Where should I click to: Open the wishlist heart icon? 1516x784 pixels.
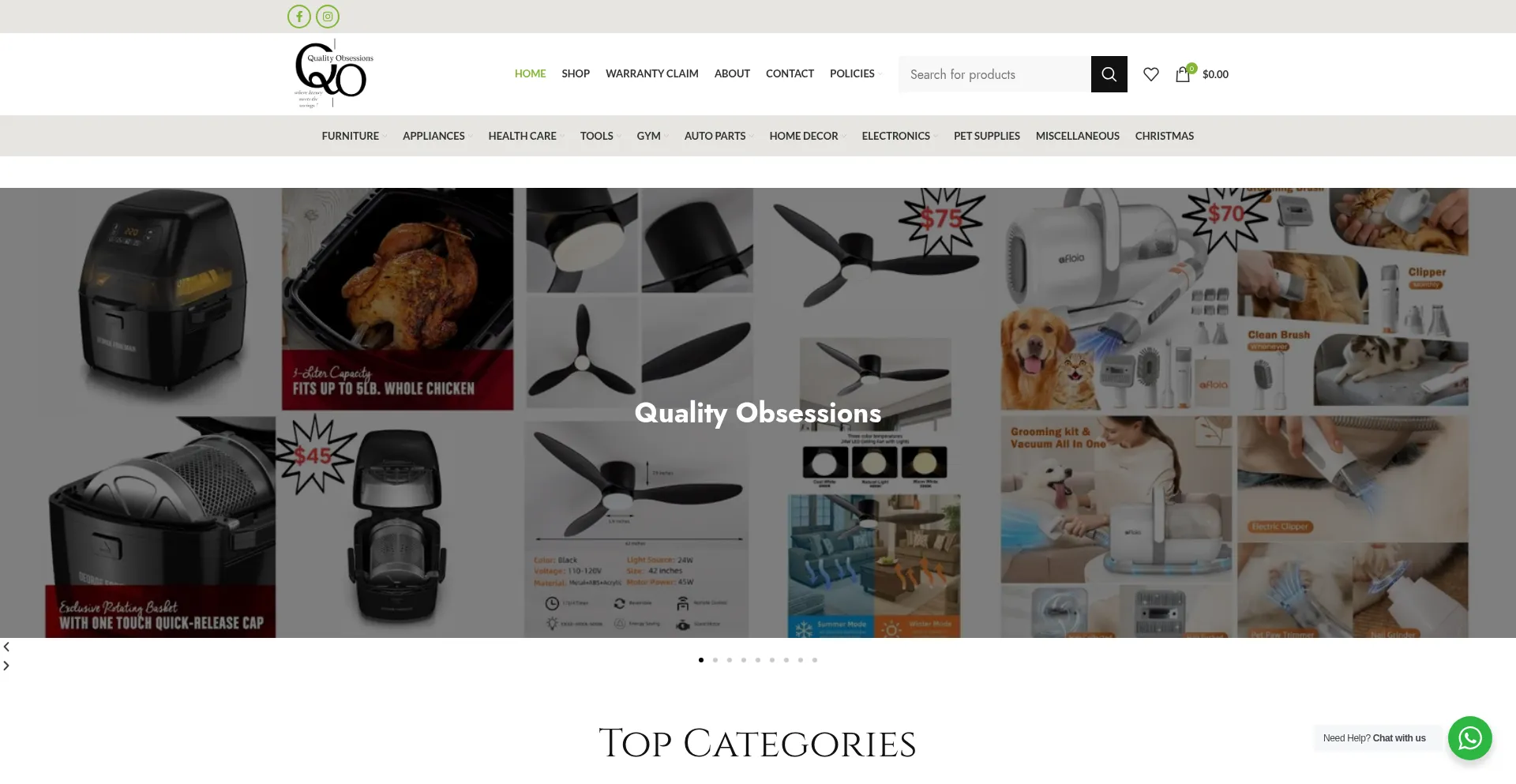[x=1151, y=74]
